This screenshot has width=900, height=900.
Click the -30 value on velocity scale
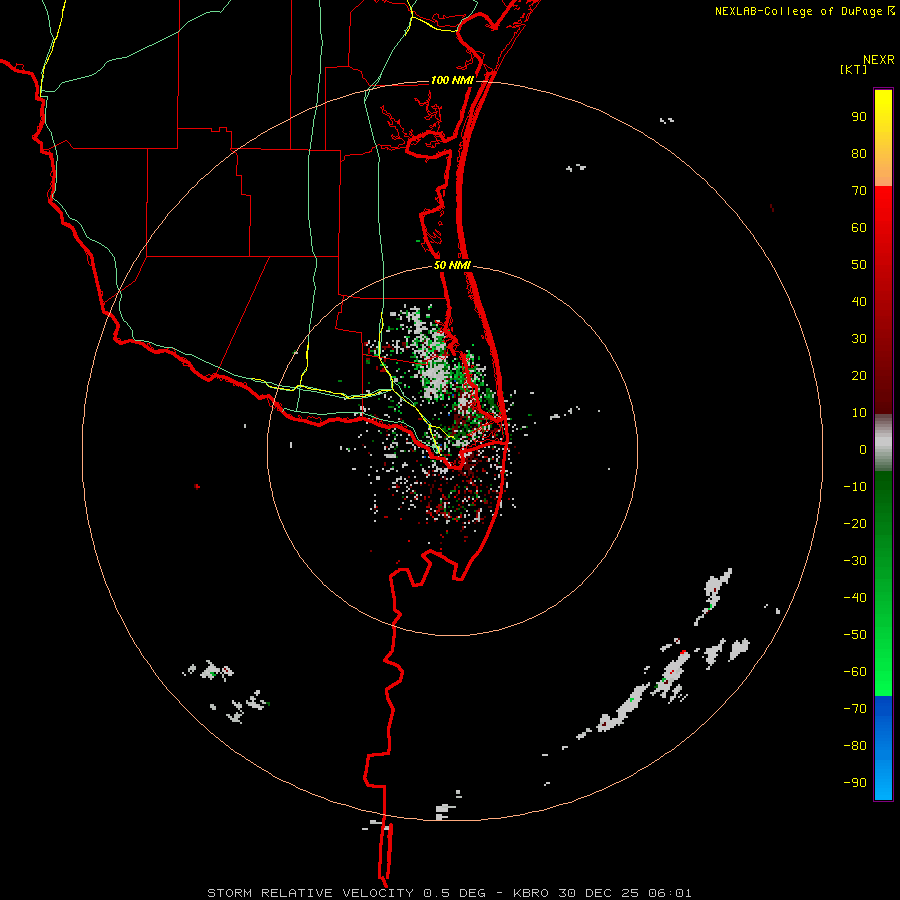[x=855, y=561]
